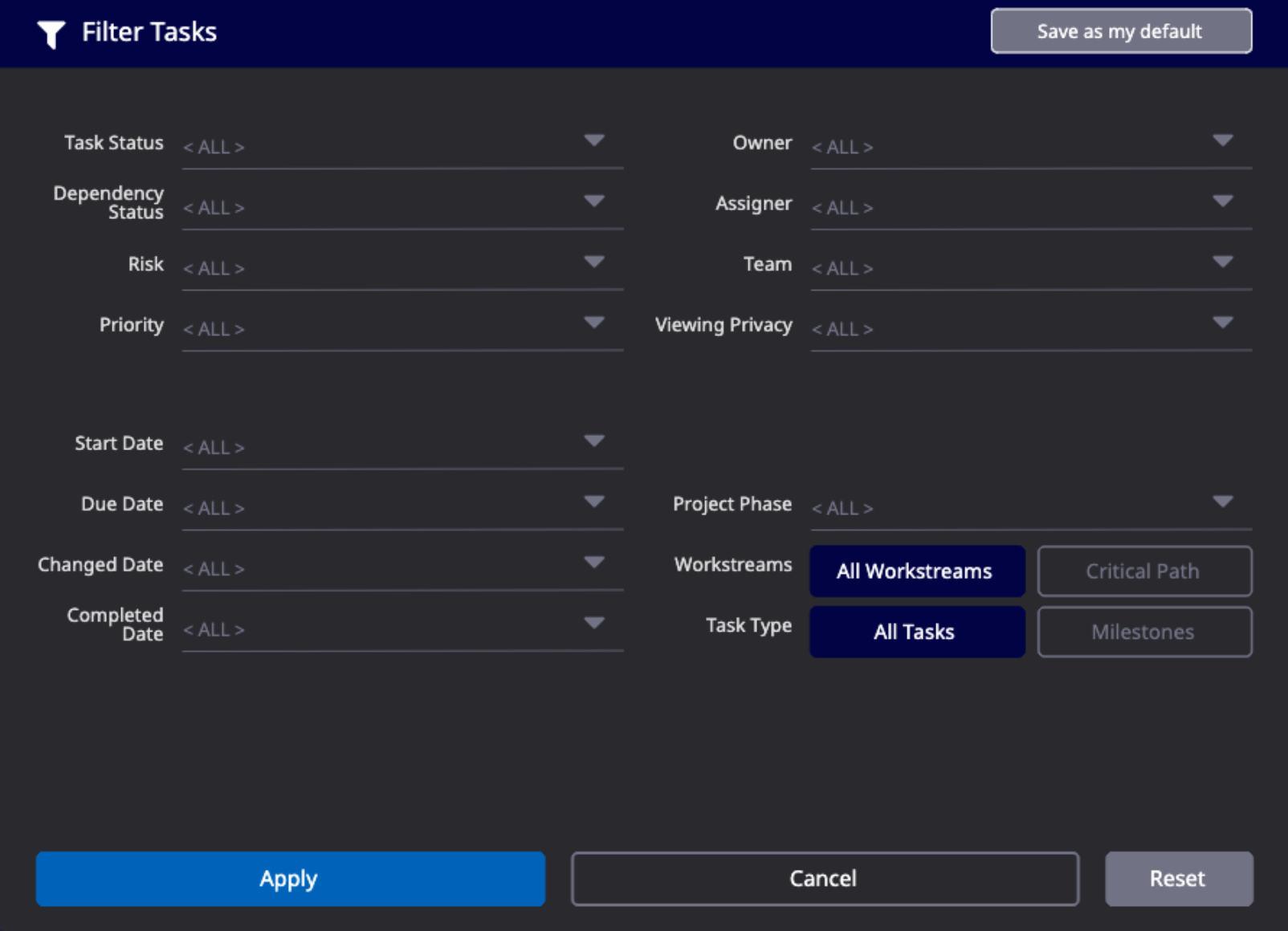The height and width of the screenshot is (931, 1288).
Task: Expand the Assigner dropdown arrow
Action: 1222,201
